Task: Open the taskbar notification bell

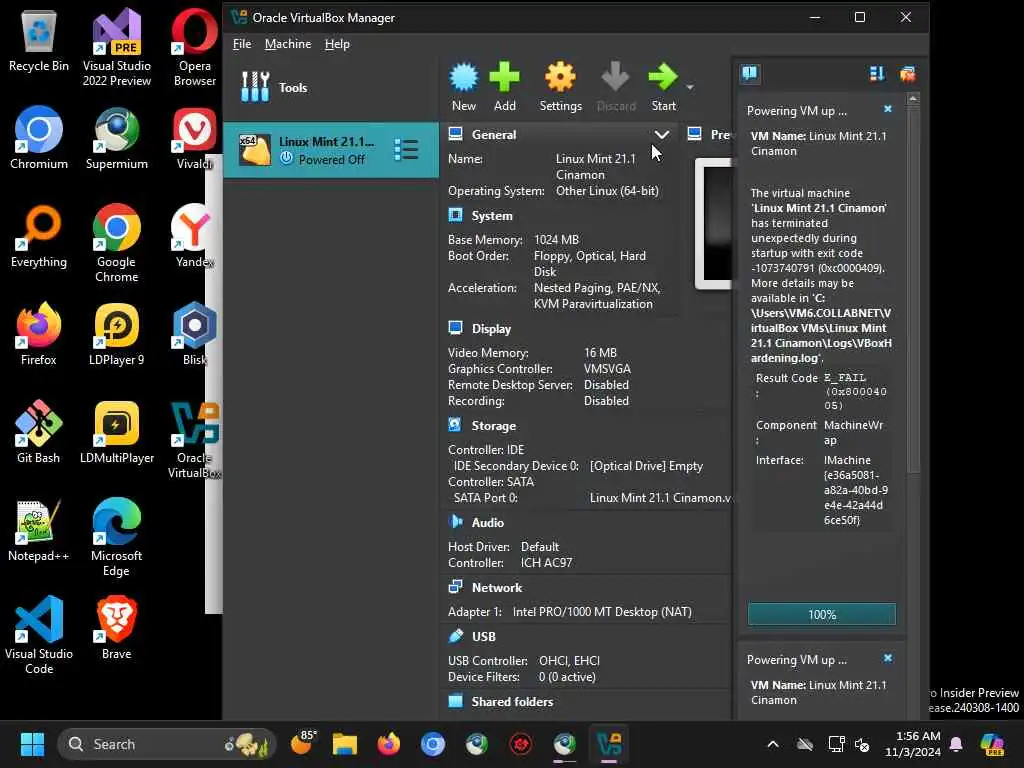Action: click(x=956, y=744)
